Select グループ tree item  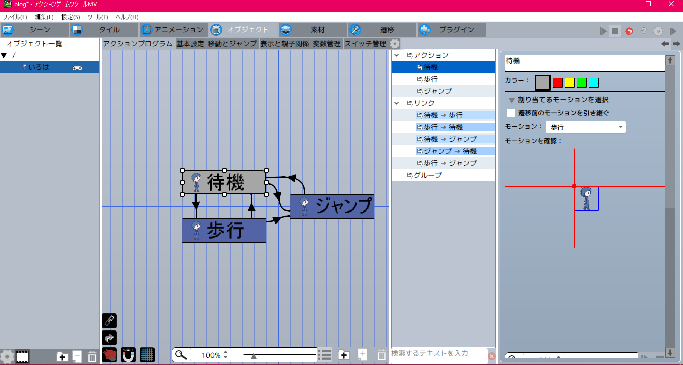(443, 175)
